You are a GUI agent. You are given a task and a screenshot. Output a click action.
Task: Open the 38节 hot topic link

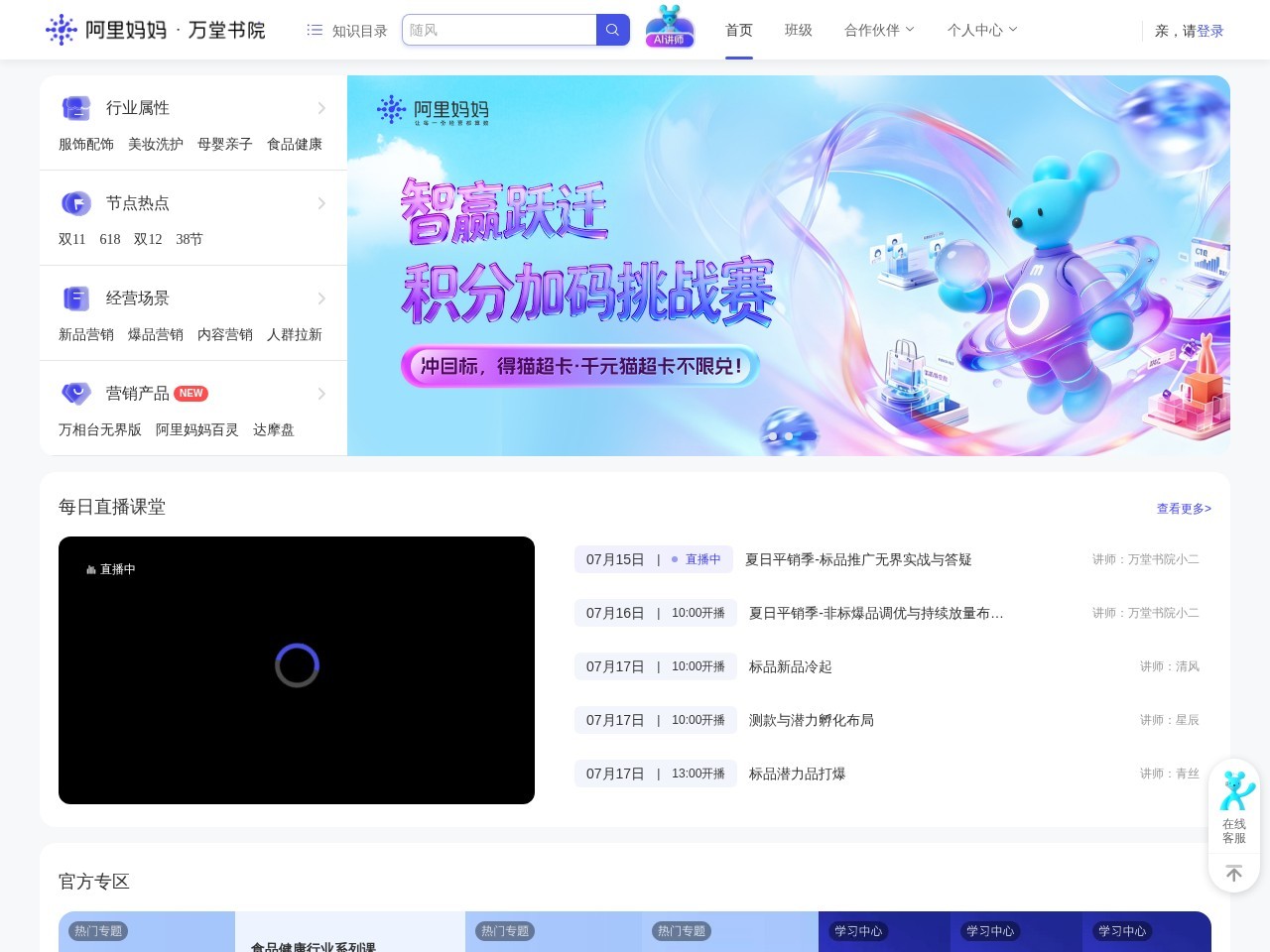click(190, 239)
